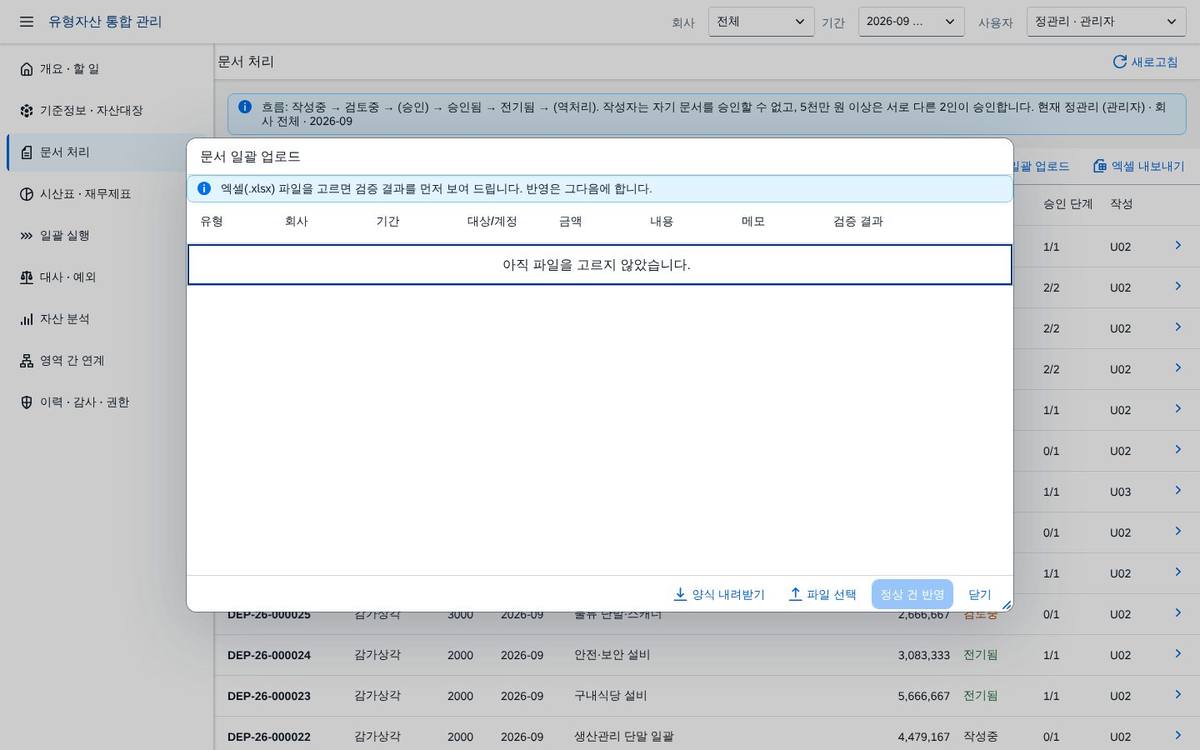Go to 시산표 · 재무제표 menu
Image resolution: width=1200 pixels, height=750 pixels.
107,194
